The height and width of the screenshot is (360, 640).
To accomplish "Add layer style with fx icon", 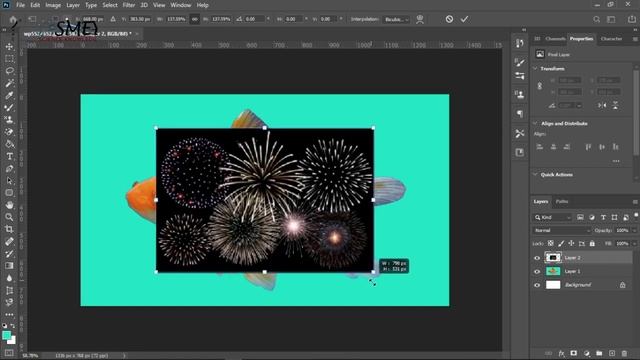I will (561, 353).
